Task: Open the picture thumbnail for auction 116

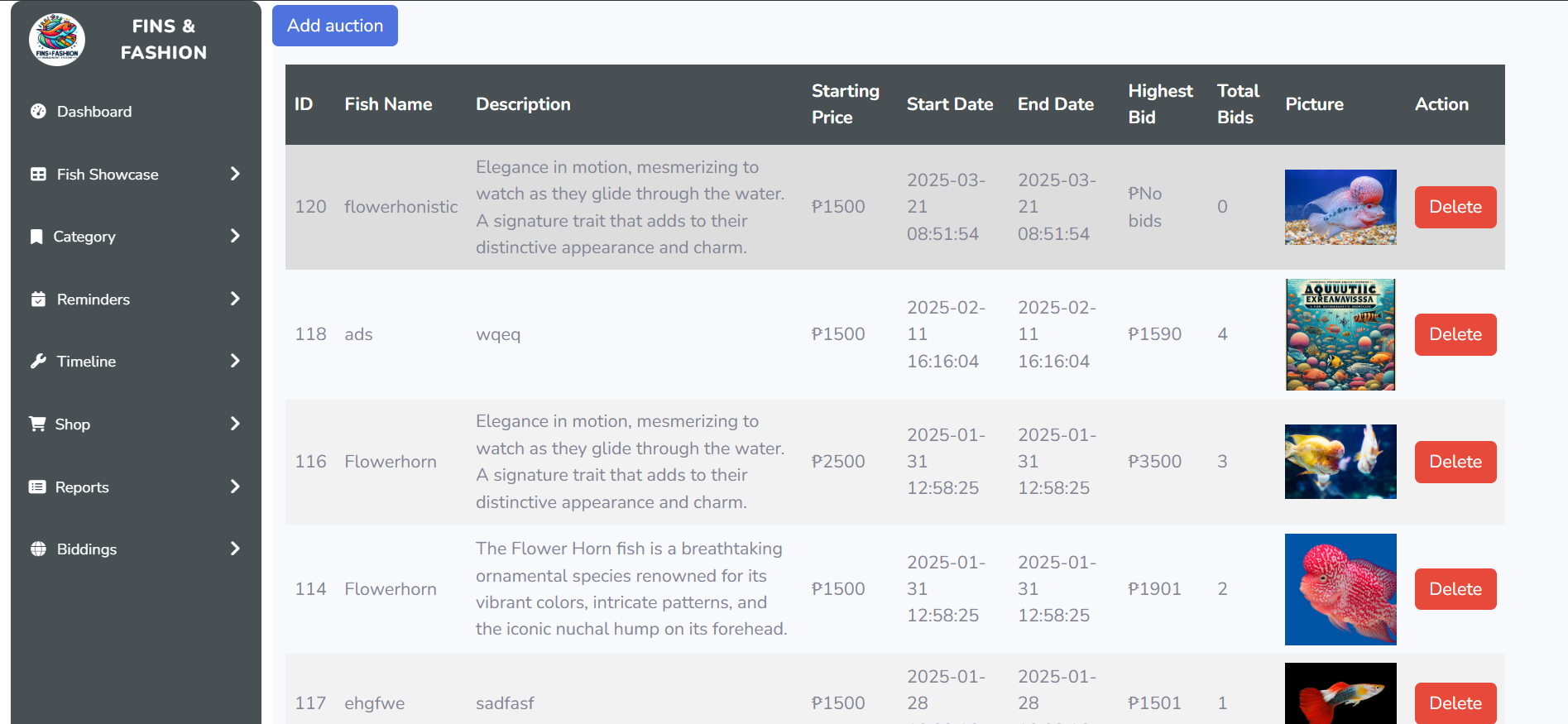Action: click(x=1340, y=462)
